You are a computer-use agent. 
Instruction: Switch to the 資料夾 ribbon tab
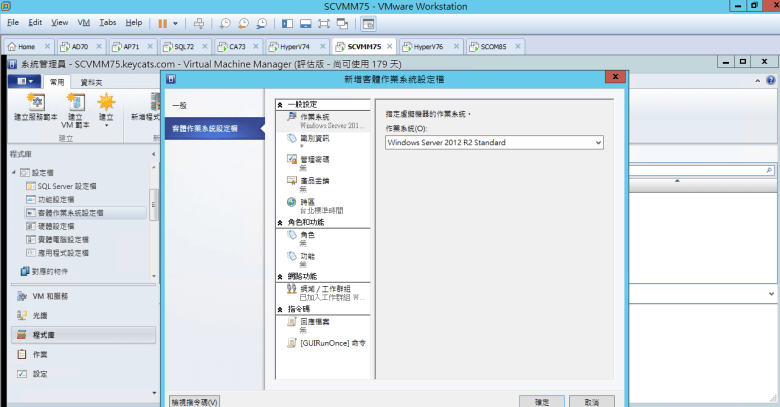tap(91, 82)
